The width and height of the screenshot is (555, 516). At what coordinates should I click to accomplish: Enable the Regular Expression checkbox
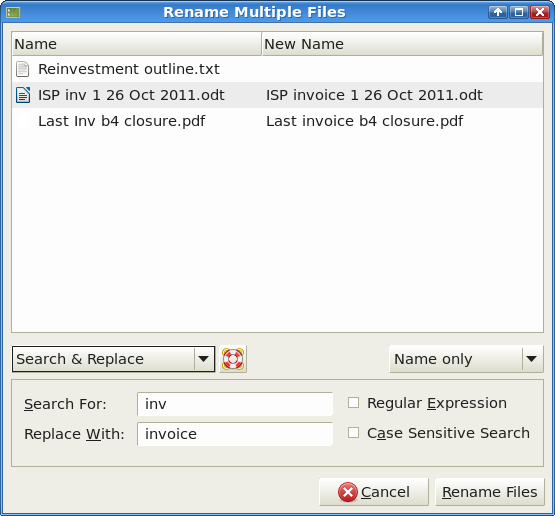(353, 403)
